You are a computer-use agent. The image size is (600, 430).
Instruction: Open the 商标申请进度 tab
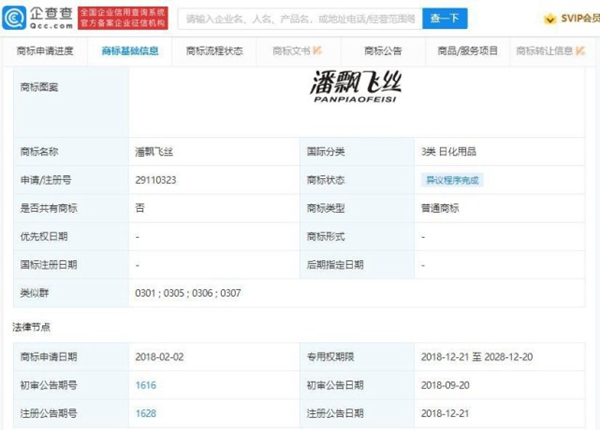[x=45, y=51]
